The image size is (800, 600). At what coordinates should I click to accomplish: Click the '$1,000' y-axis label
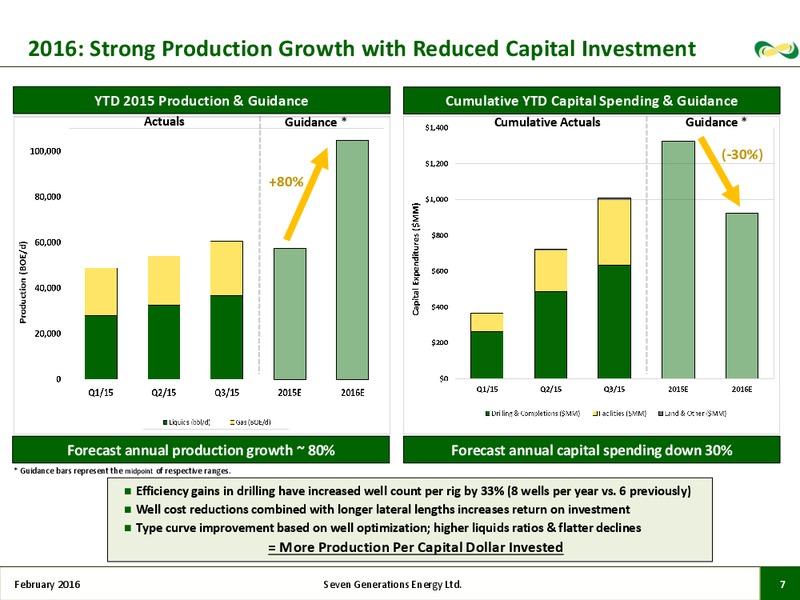point(437,199)
